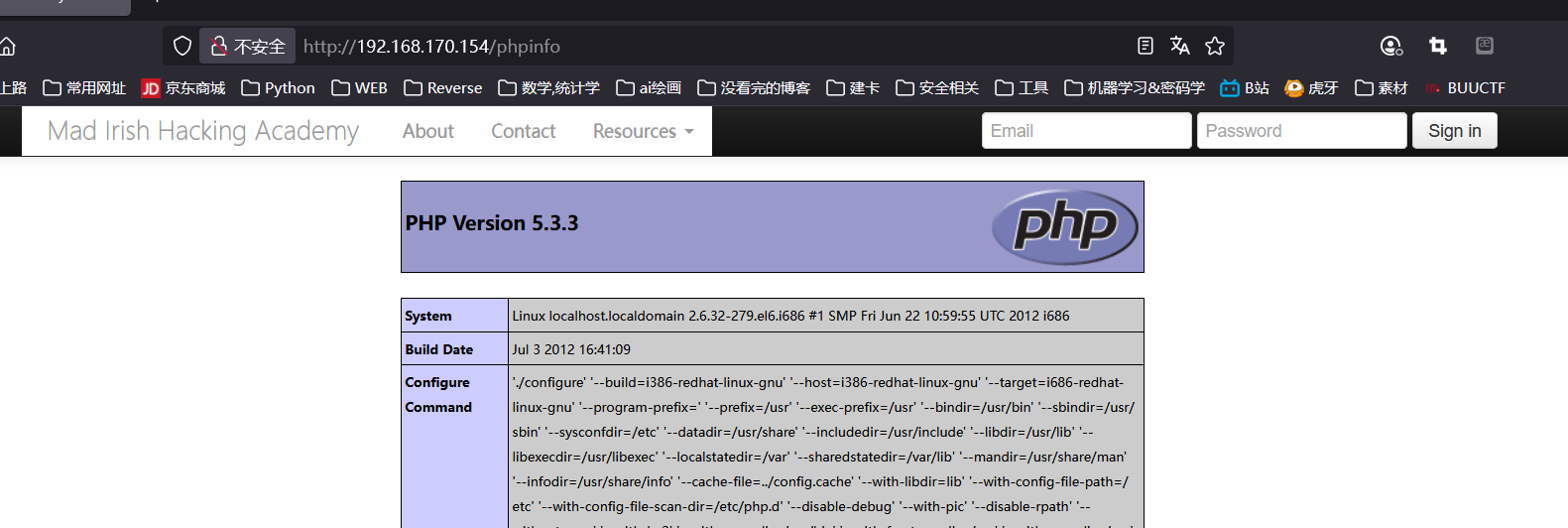Go to the About page
The image size is (1568, 528).
tap(427, 131)
